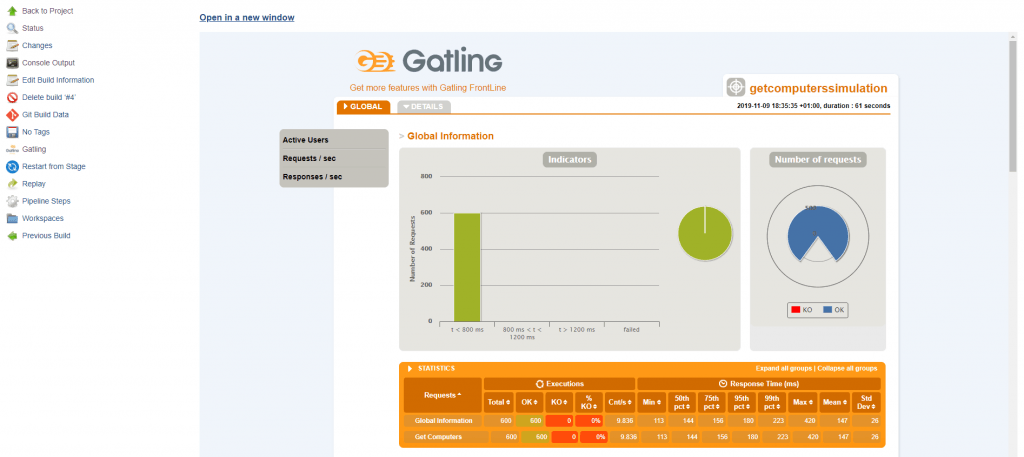
Task: Sort by the KO count column header
Action: (560, 402)
